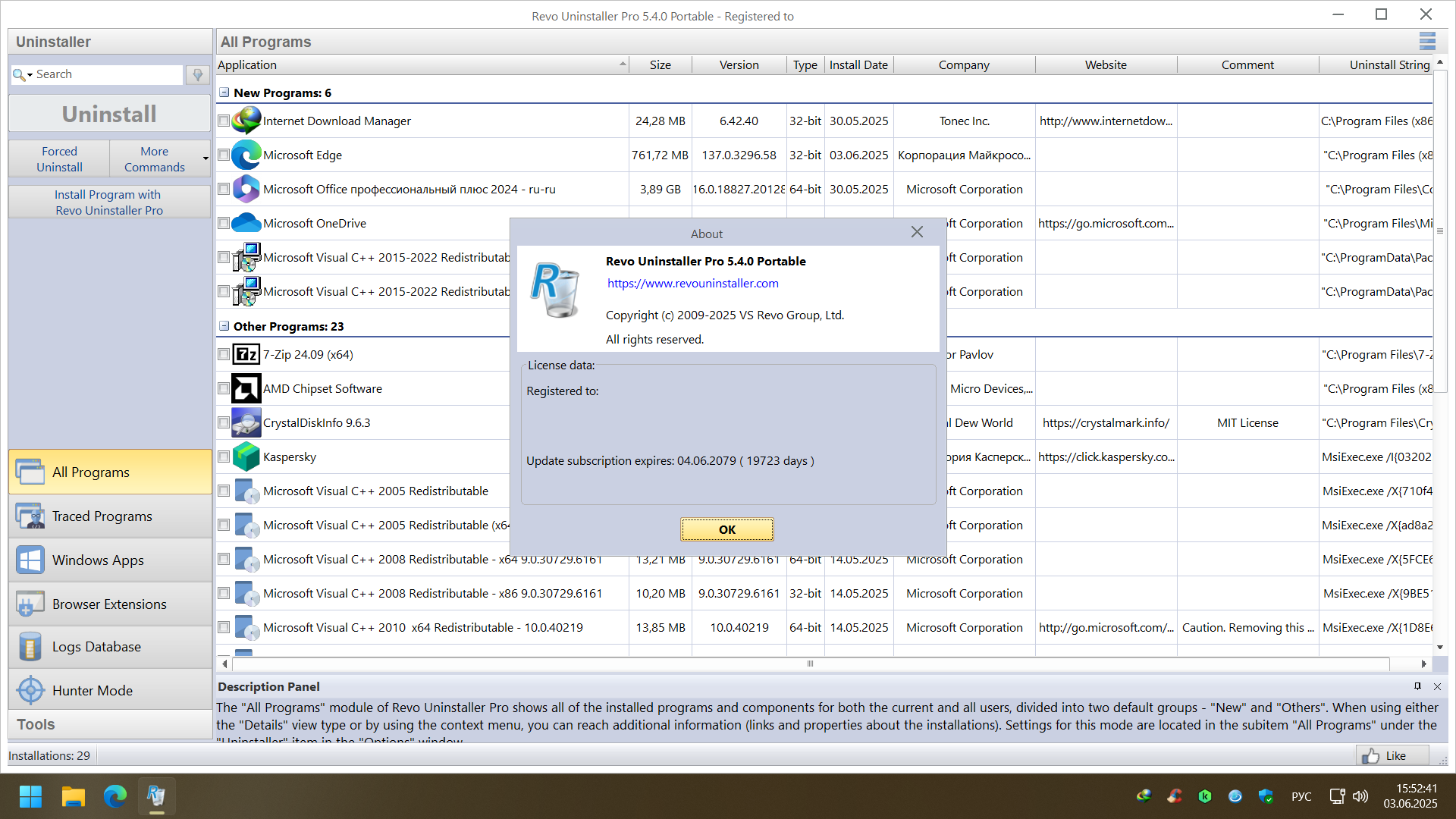Click the horizontal scrollbar of program list

810,664
